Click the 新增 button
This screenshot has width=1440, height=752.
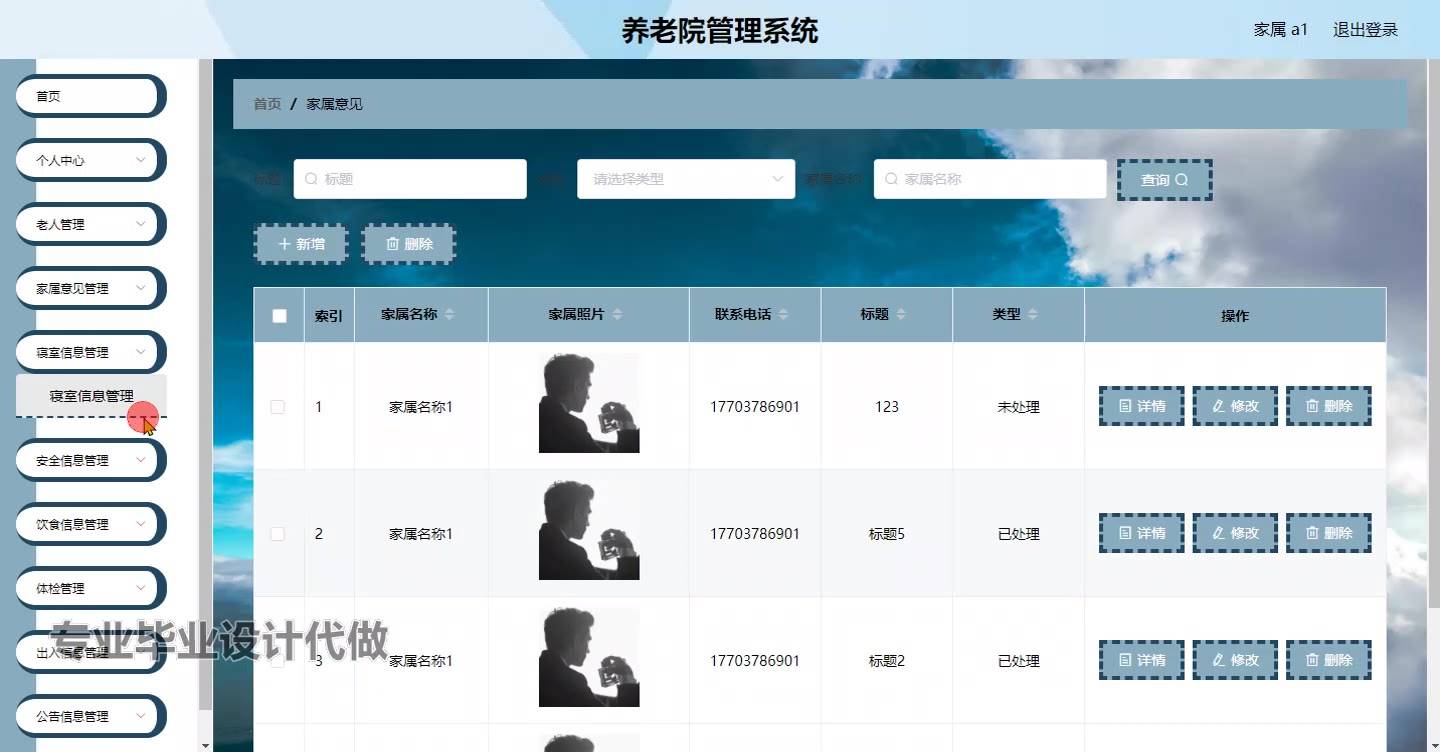301,244
